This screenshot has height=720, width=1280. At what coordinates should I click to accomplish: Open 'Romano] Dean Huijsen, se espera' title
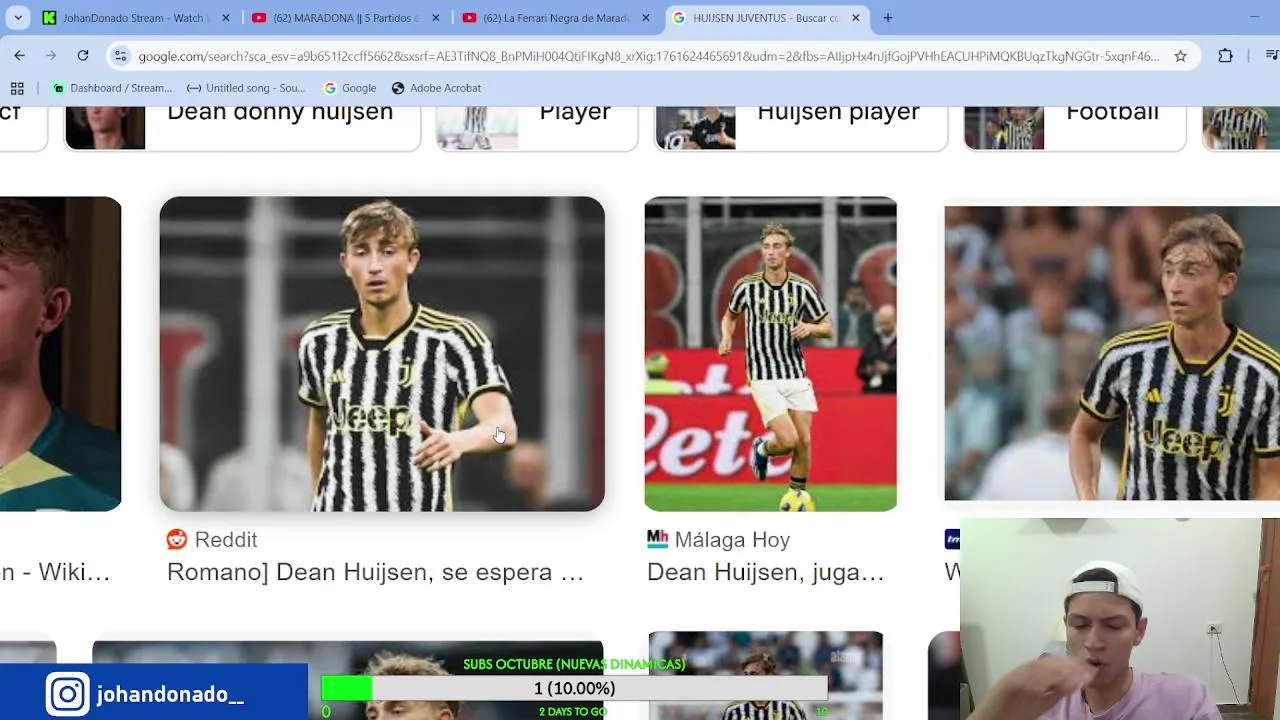pos(375,572)
